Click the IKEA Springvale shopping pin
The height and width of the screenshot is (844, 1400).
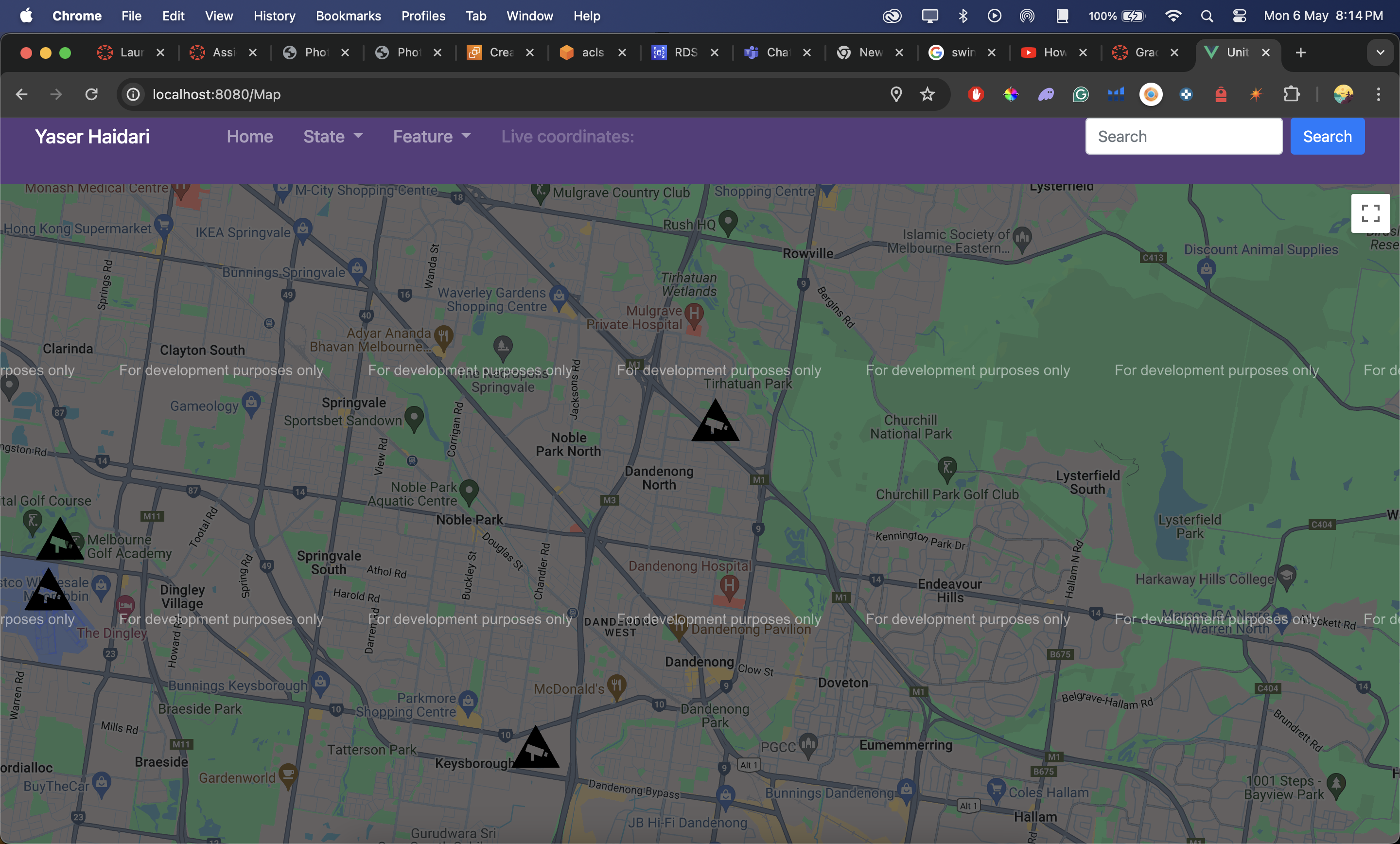(x=303, y=231)
